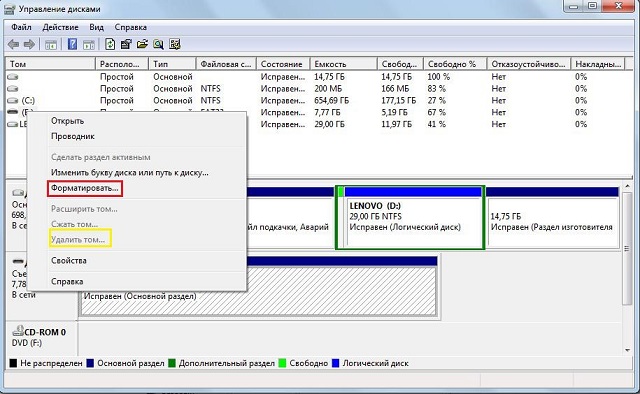Open the Действие menu
This screenshot has width=640, height=394.
60,27
